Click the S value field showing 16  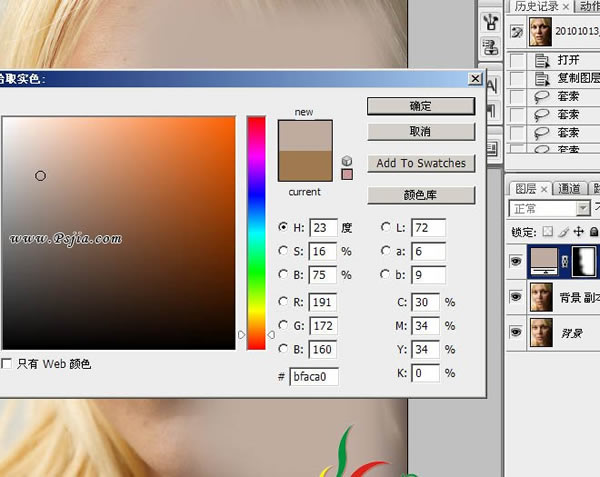pyautogui.click(x=323, y=252)
